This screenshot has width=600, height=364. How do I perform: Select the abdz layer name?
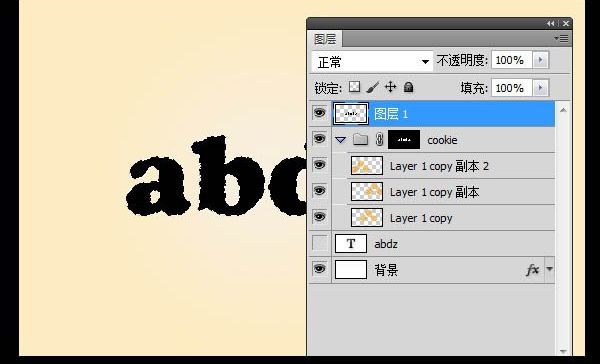tap(386, 244)
